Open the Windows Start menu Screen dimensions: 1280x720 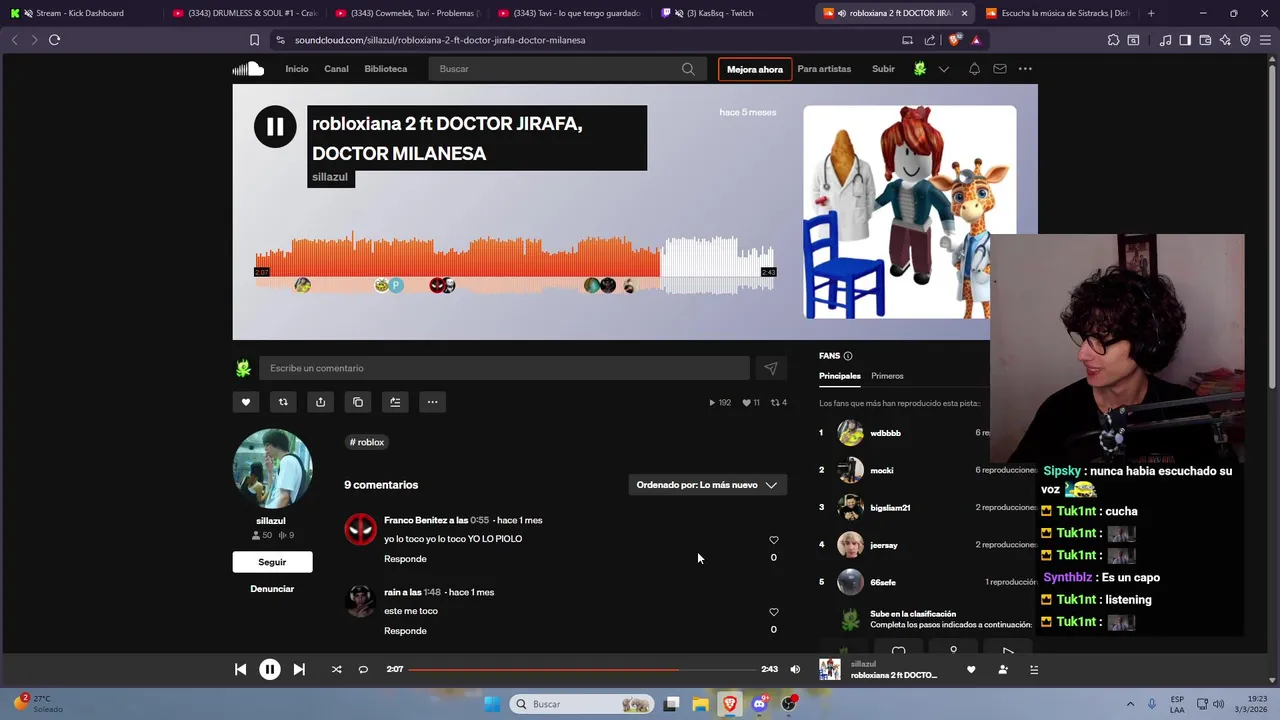pyautogui.click(x=492, y=704)
